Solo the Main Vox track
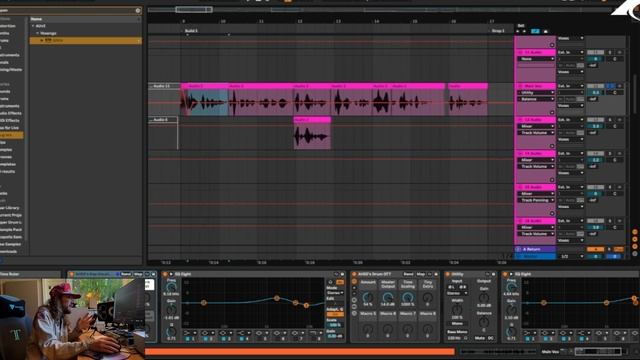This screenshot has width=640, height=360. [611, 86]
